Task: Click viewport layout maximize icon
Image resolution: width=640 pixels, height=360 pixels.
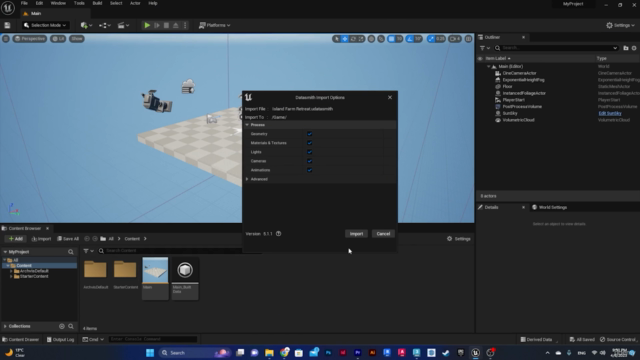Action: (468, 39)
